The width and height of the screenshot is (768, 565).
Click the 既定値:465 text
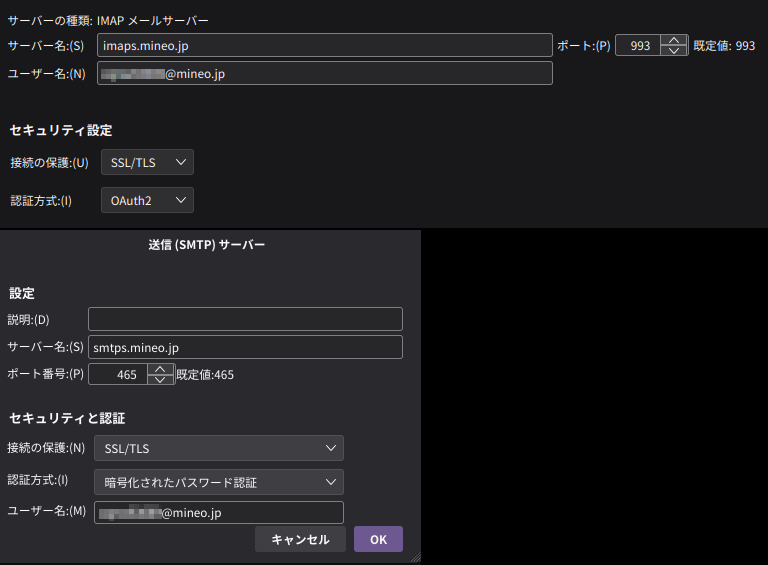pyautogui.click(x=205, y=375)
